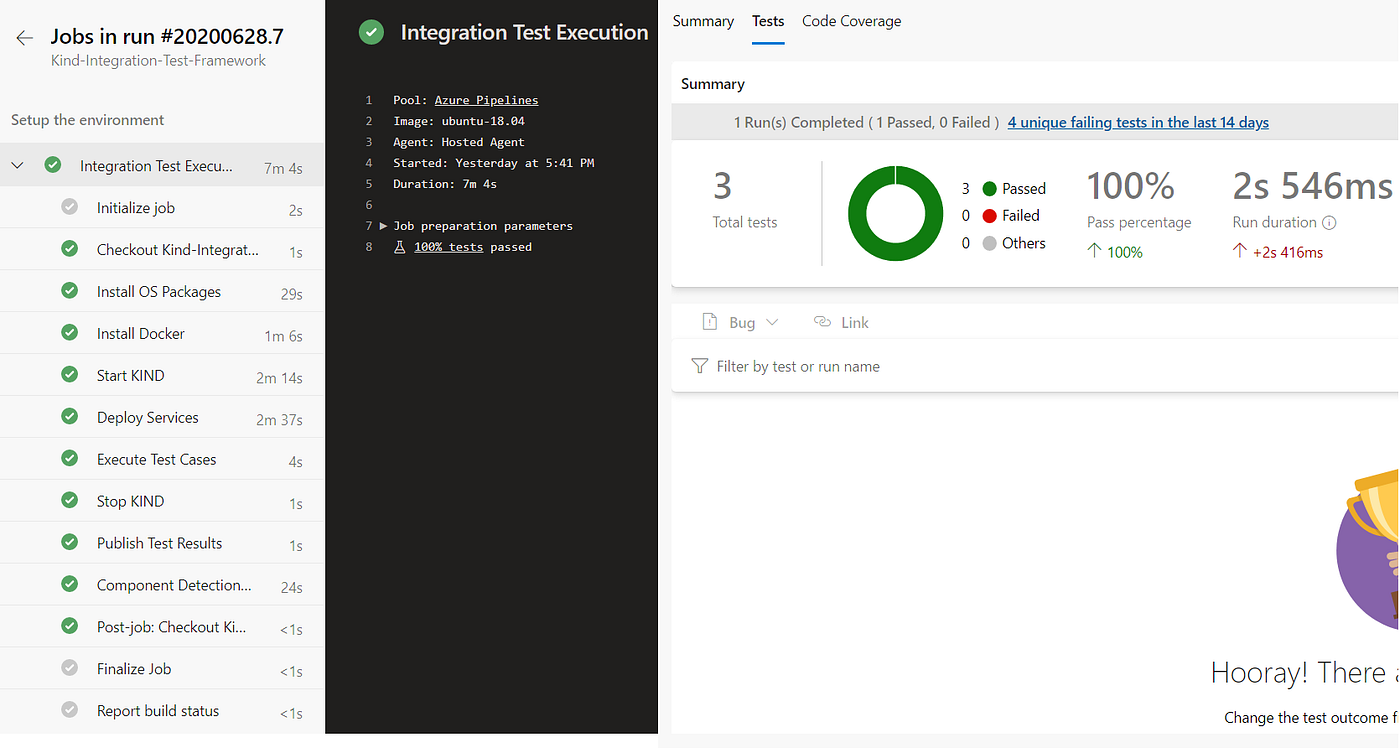
Task: Open the Code Coverage tab
Action: tap(851, 20)
